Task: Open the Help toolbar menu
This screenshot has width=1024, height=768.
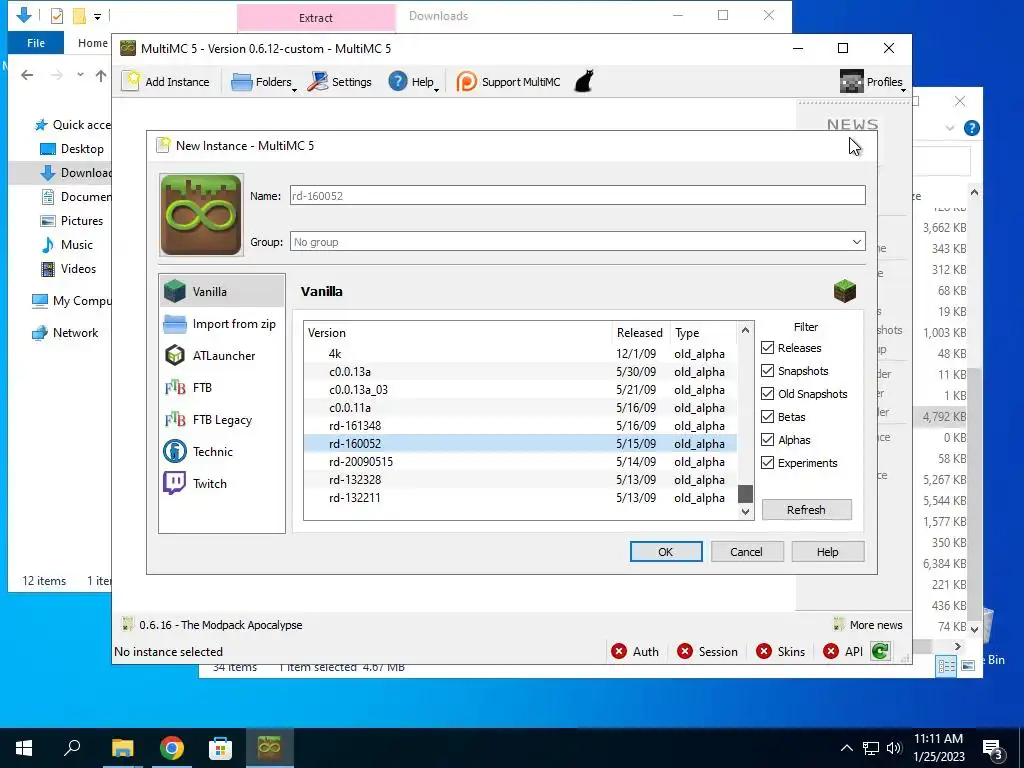Action: coord(413,82)
